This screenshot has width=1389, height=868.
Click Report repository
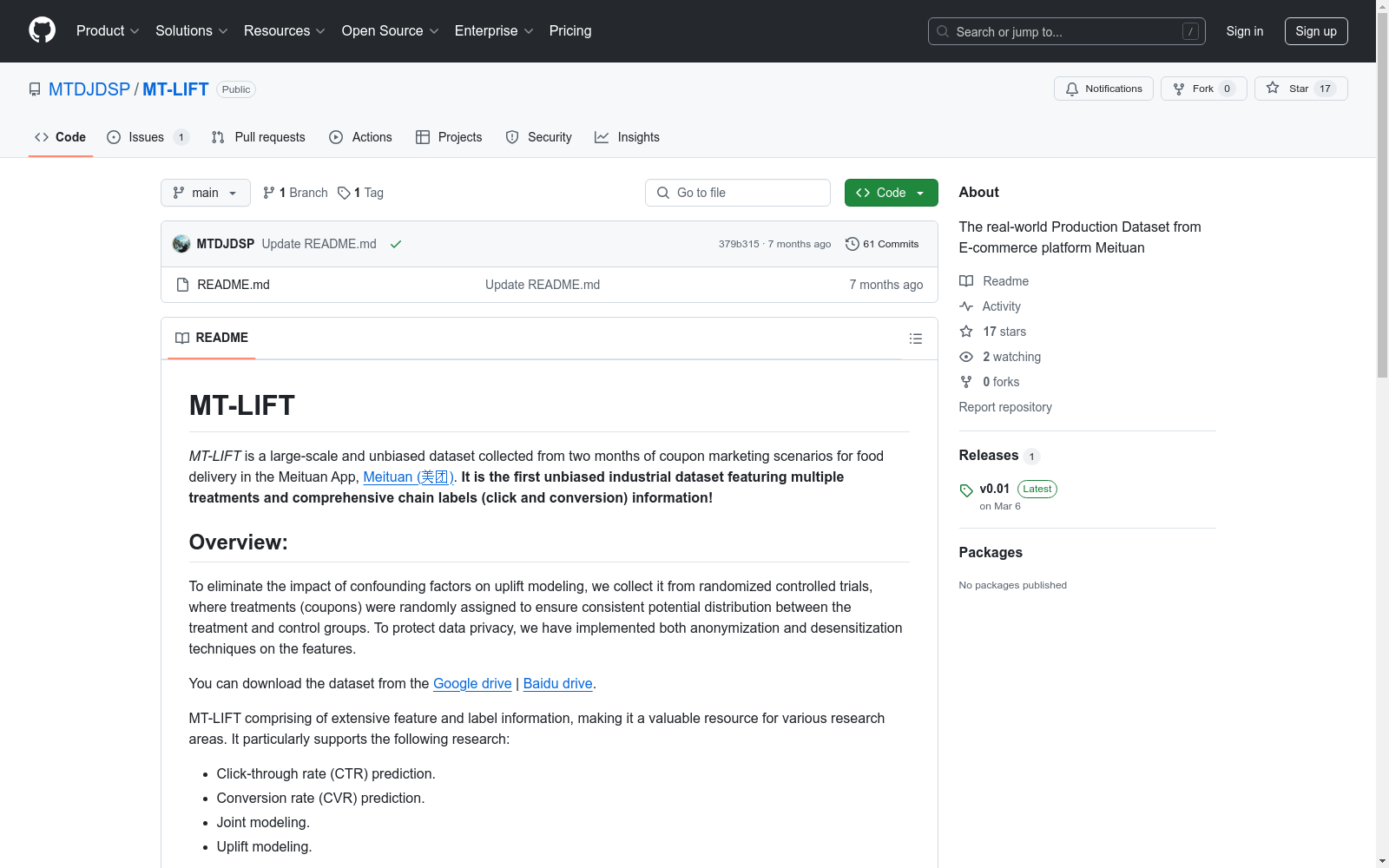coord(1005,407)
